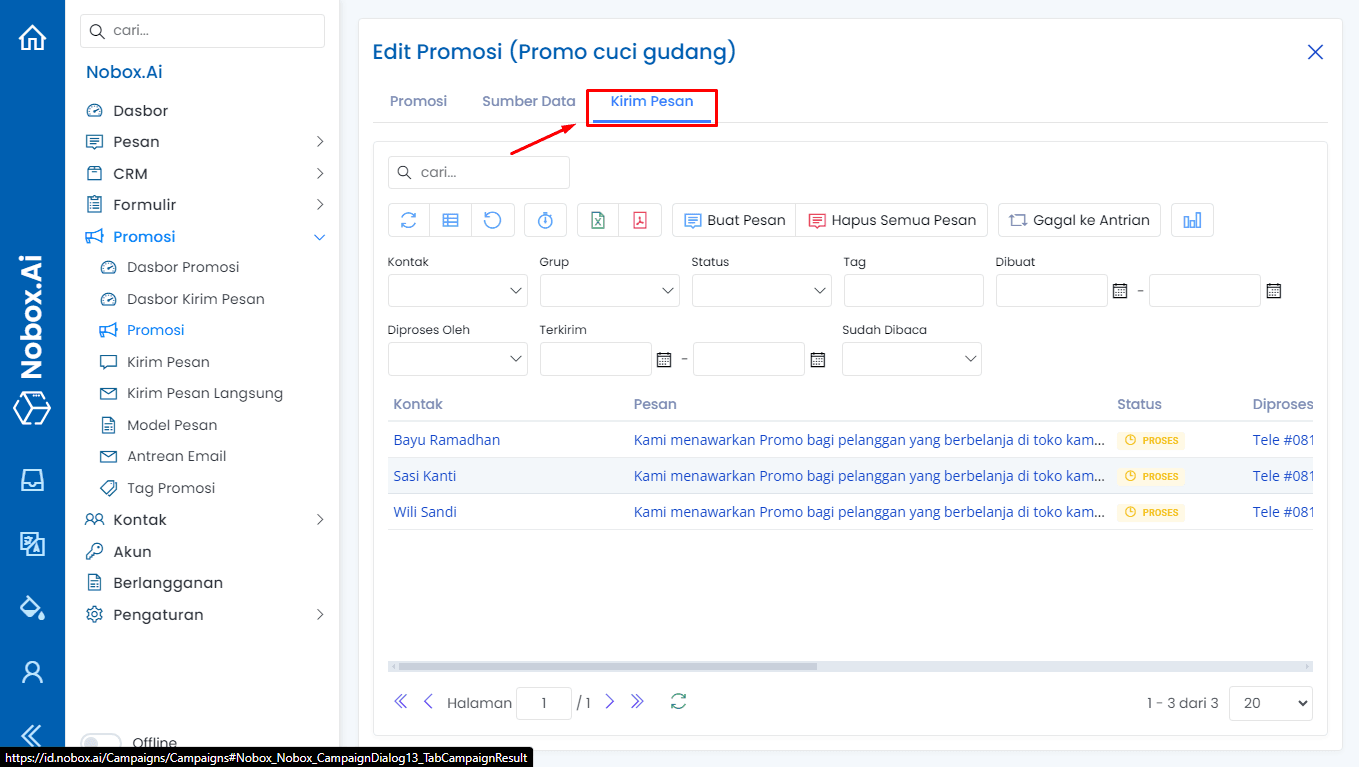Click the stopwatch timer icon
1359x767 pixels.
[545, 220]
